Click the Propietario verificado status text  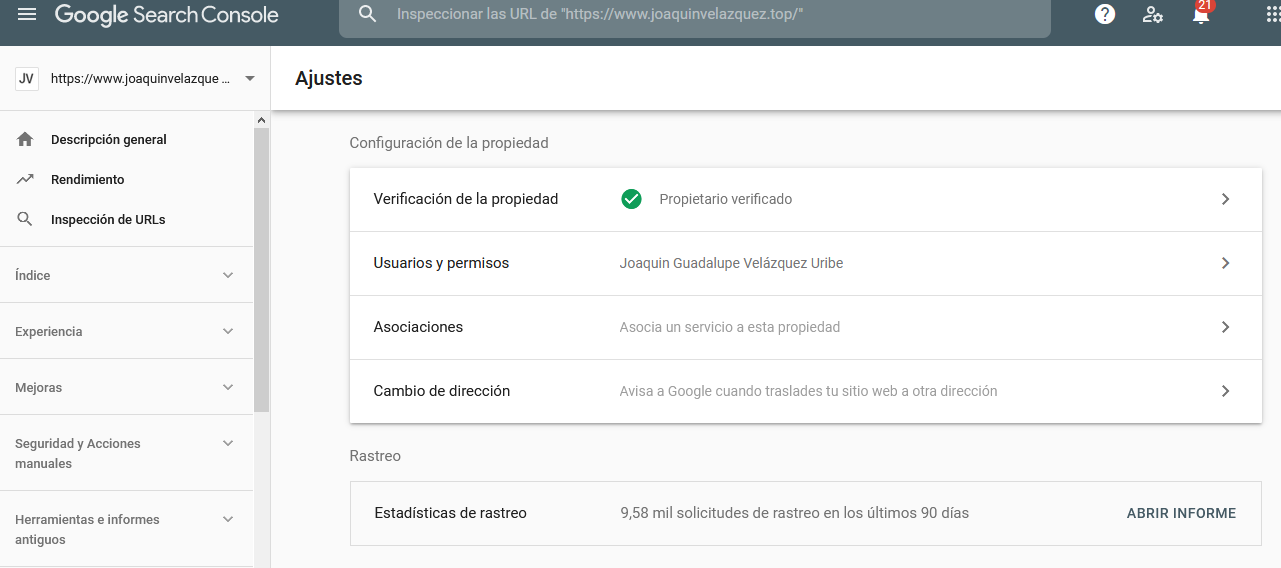[x=726, y=199]
